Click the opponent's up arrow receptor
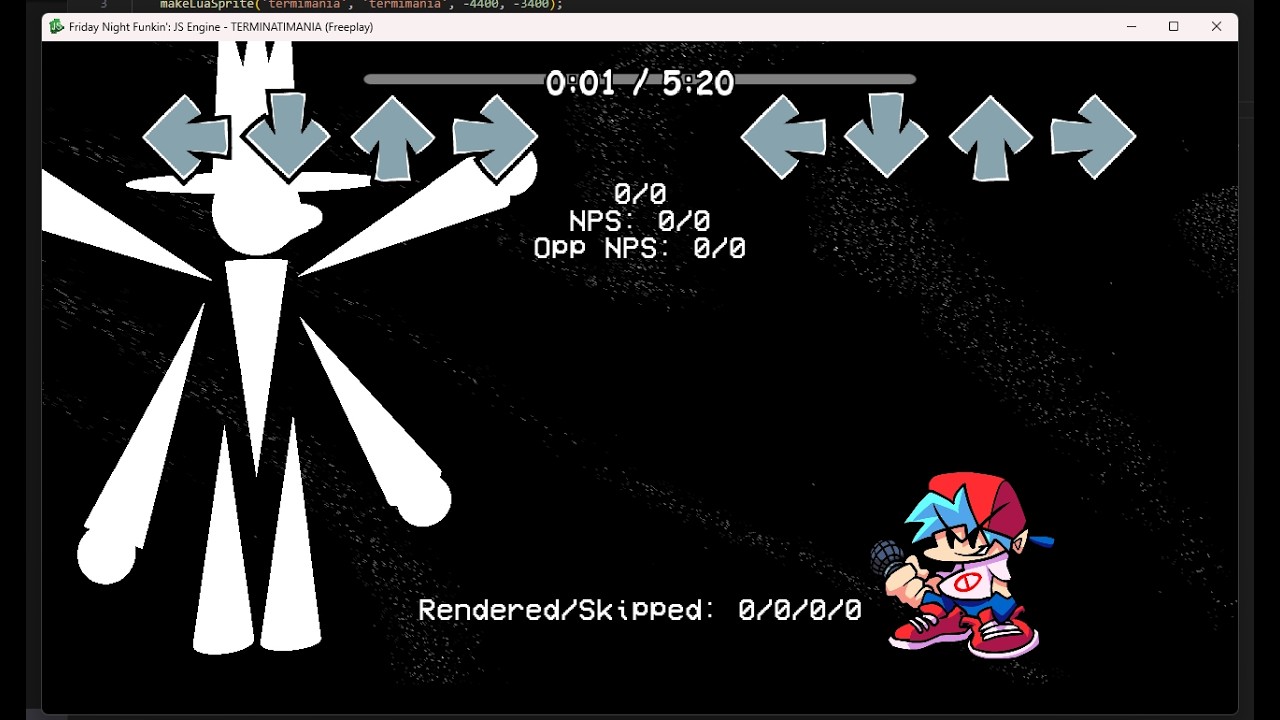Screen dimensions: 1280x720 pos(392,138)
